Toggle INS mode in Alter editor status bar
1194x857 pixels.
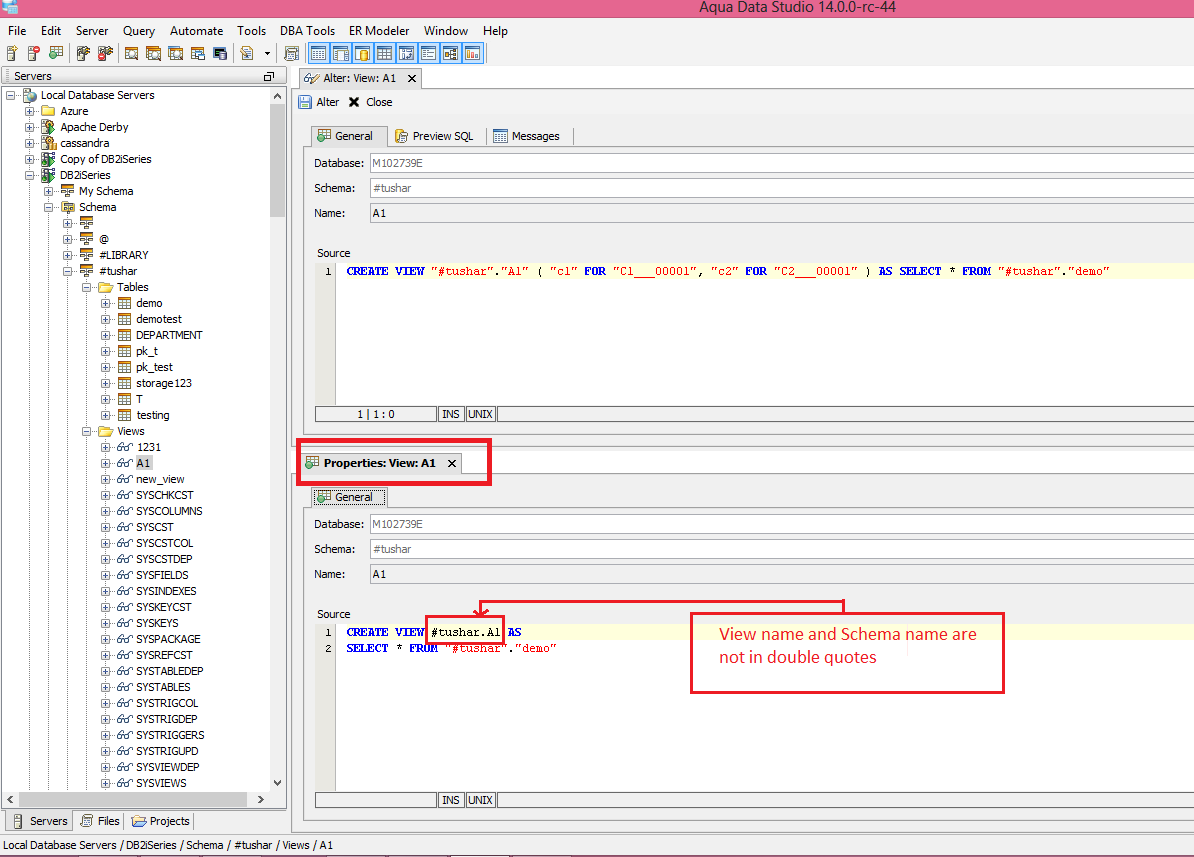pos(451,414)
